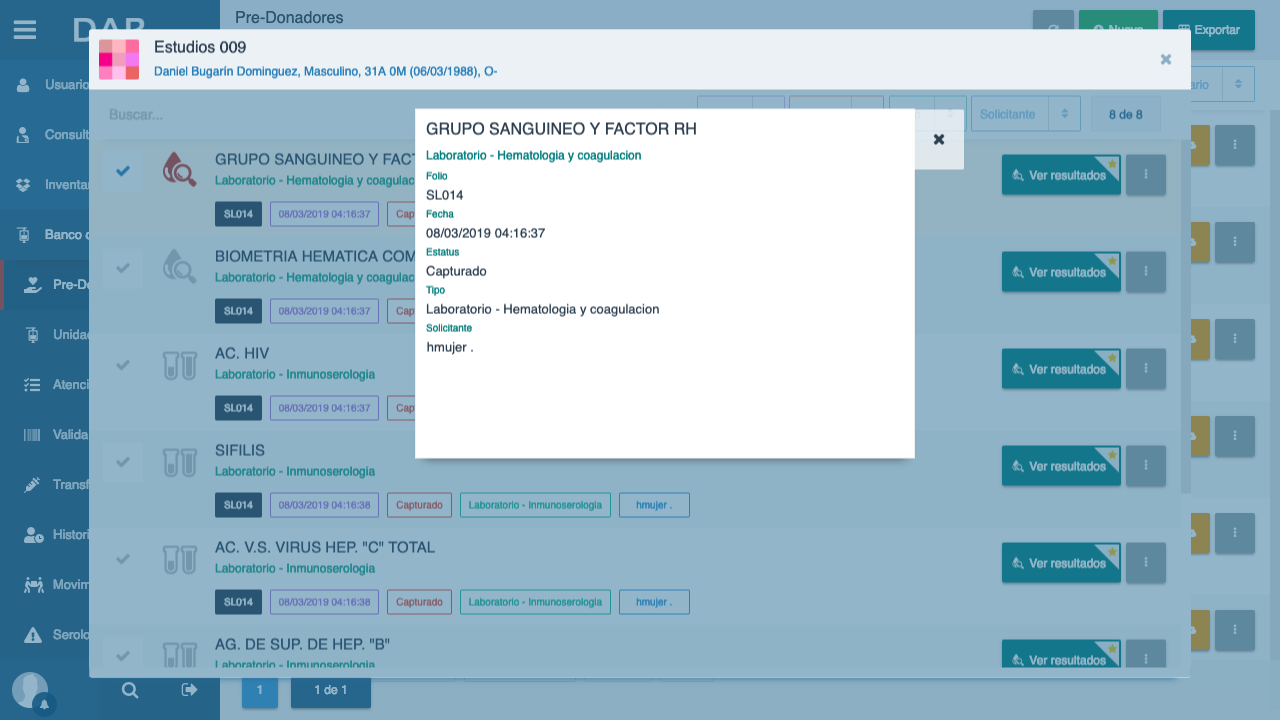1280x720 pixels.
Task: Toggle the BIOMETRIA HEMATICA study checkbox
Action: [x=123, y=268]
